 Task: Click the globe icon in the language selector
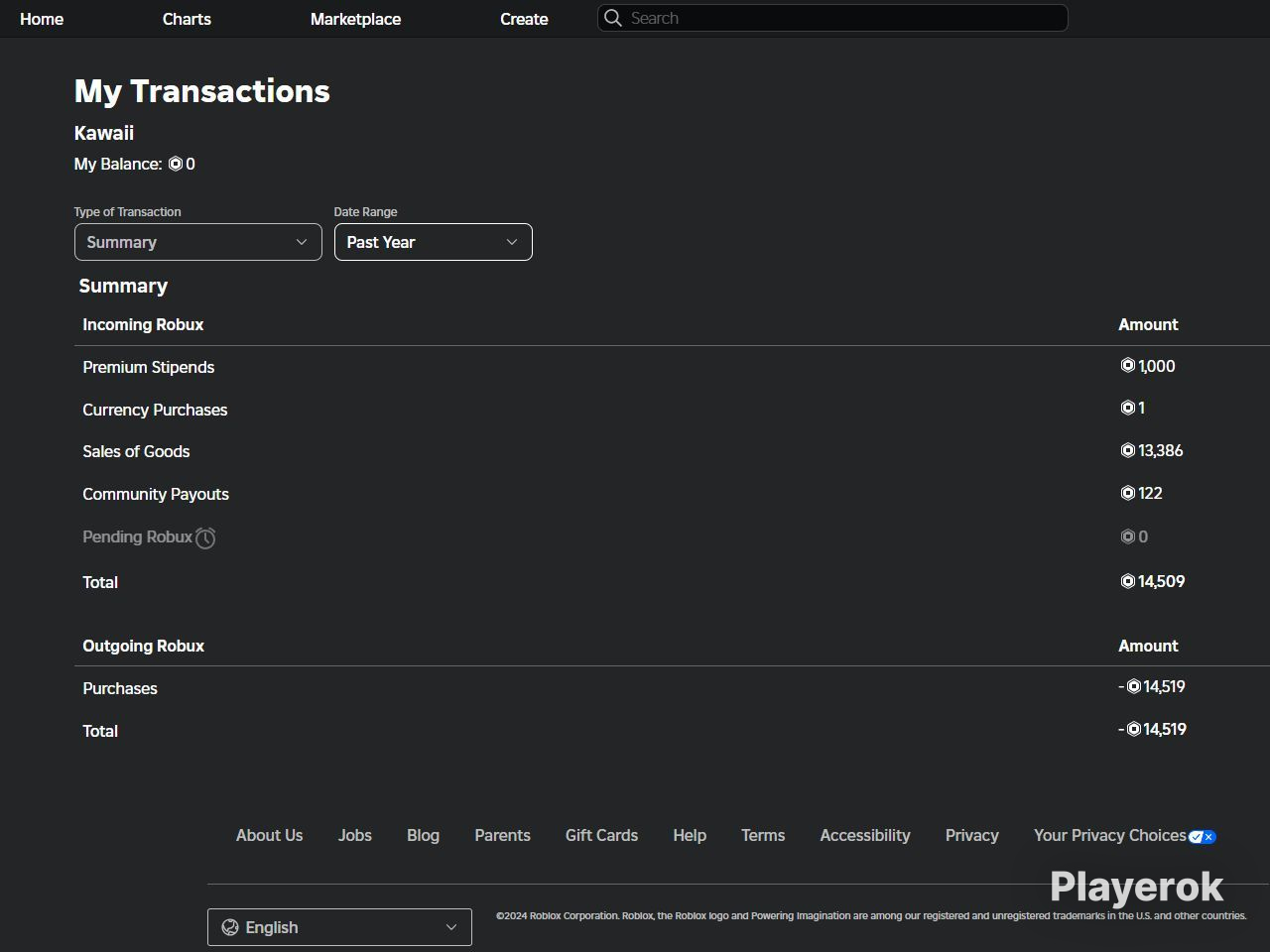pos(230,927)
